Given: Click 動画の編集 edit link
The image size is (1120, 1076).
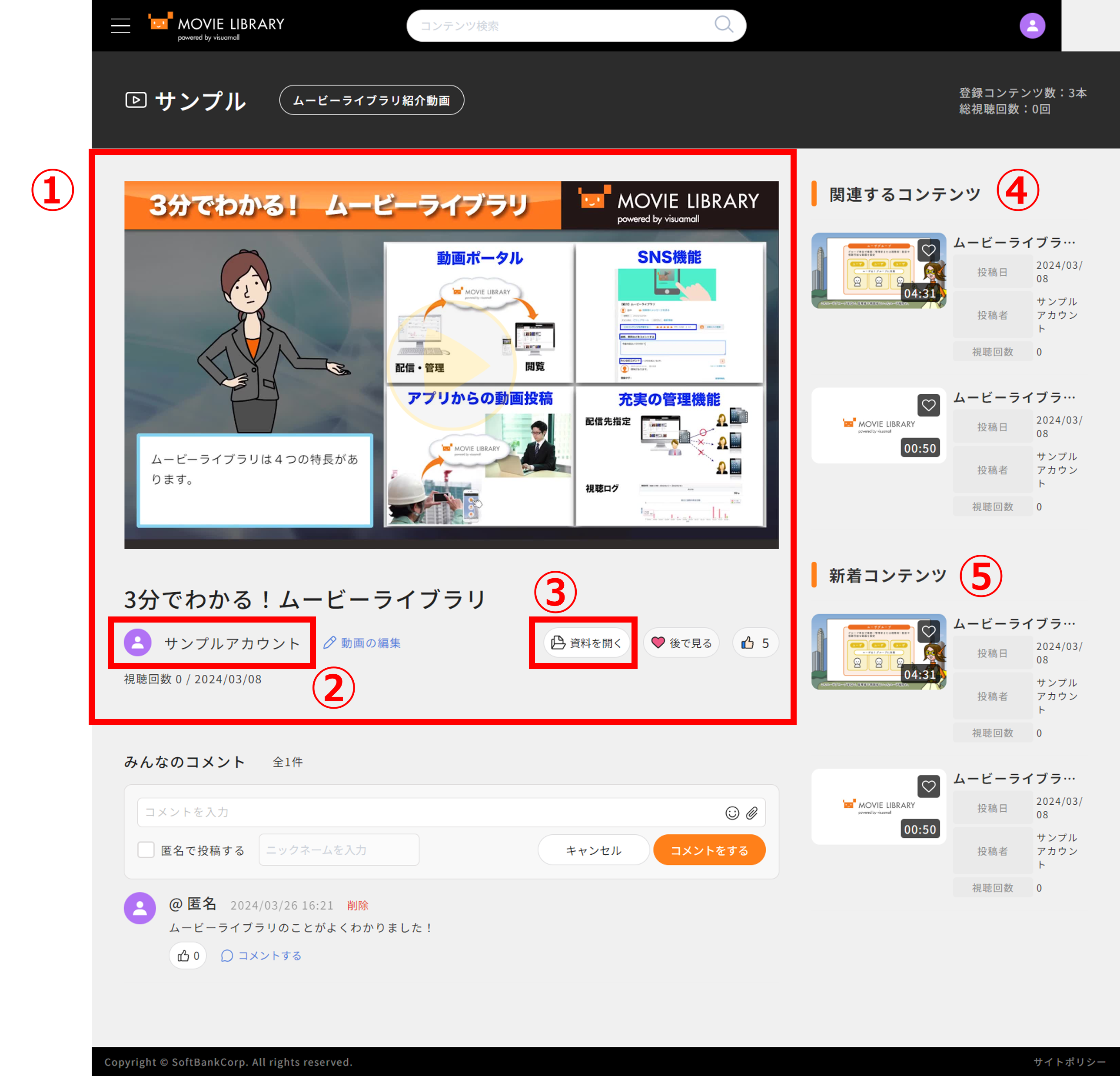Looking at the screenshot, I should pyautogui.click(x=362, y=643).
